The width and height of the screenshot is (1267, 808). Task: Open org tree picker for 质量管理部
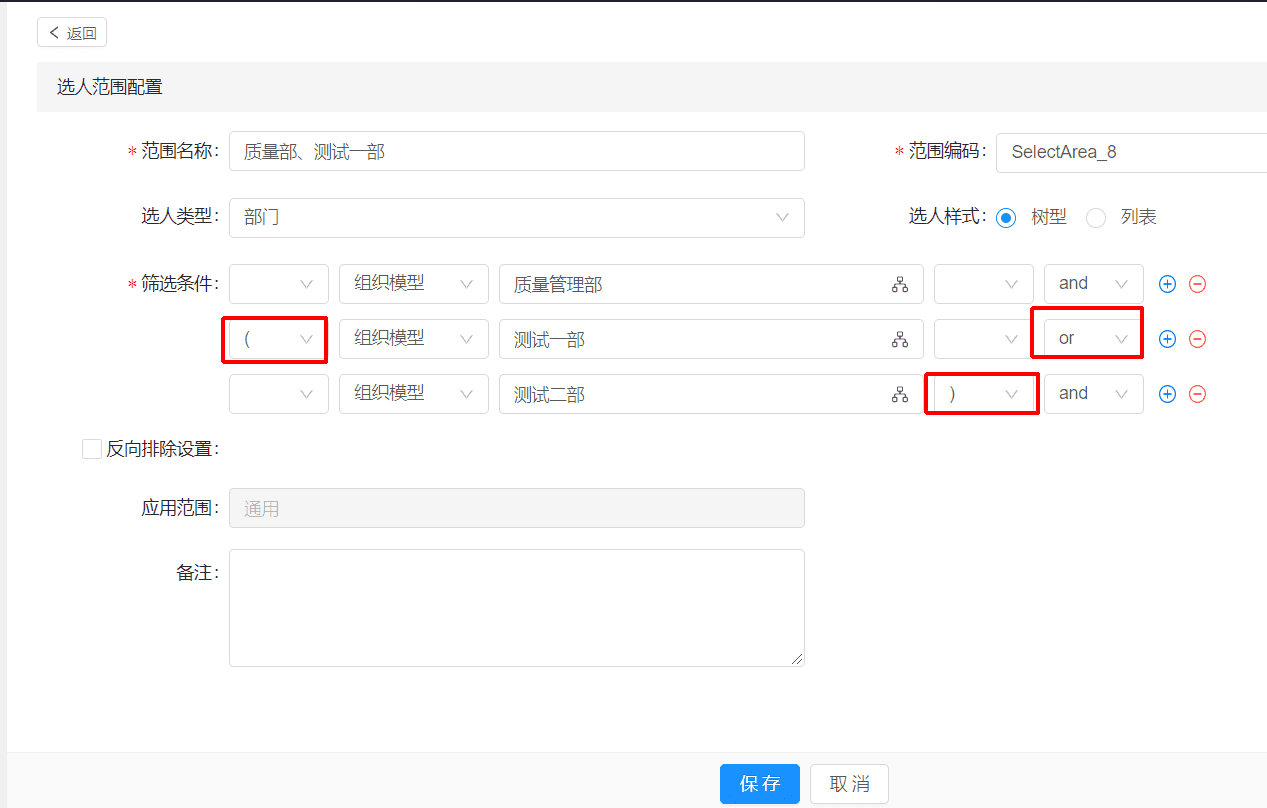click(x=900, y=285)
